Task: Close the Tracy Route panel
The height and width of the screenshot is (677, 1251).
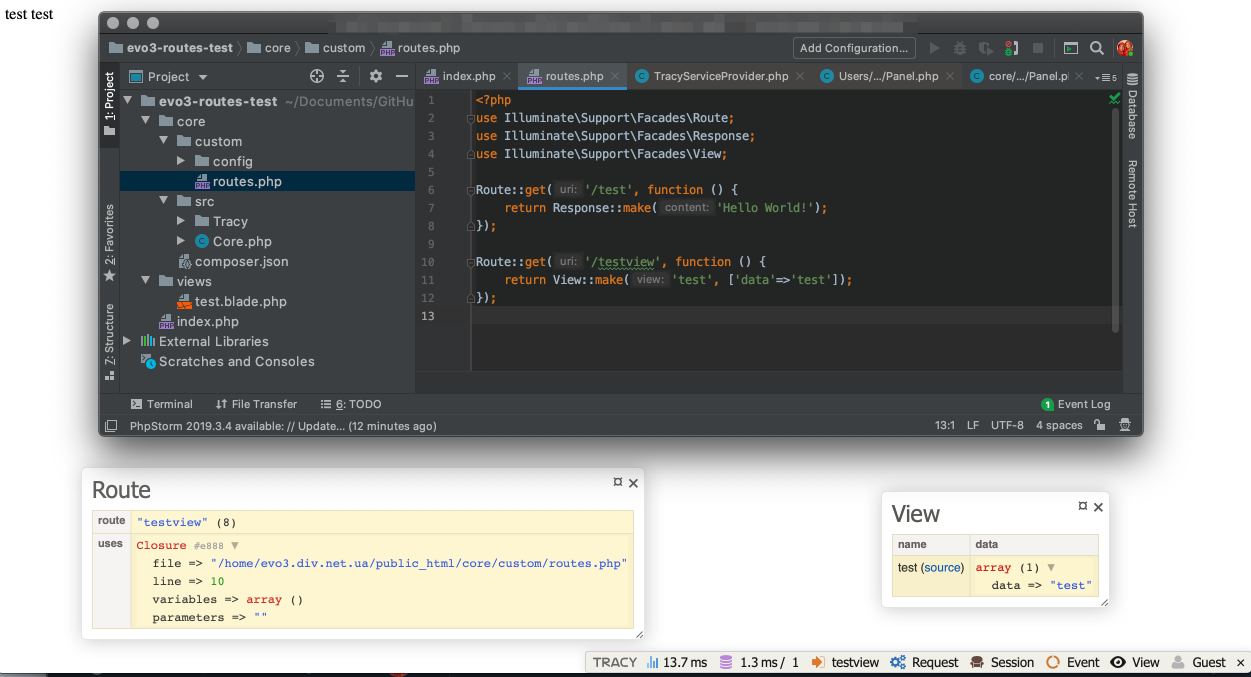Action: pos(633,483)
